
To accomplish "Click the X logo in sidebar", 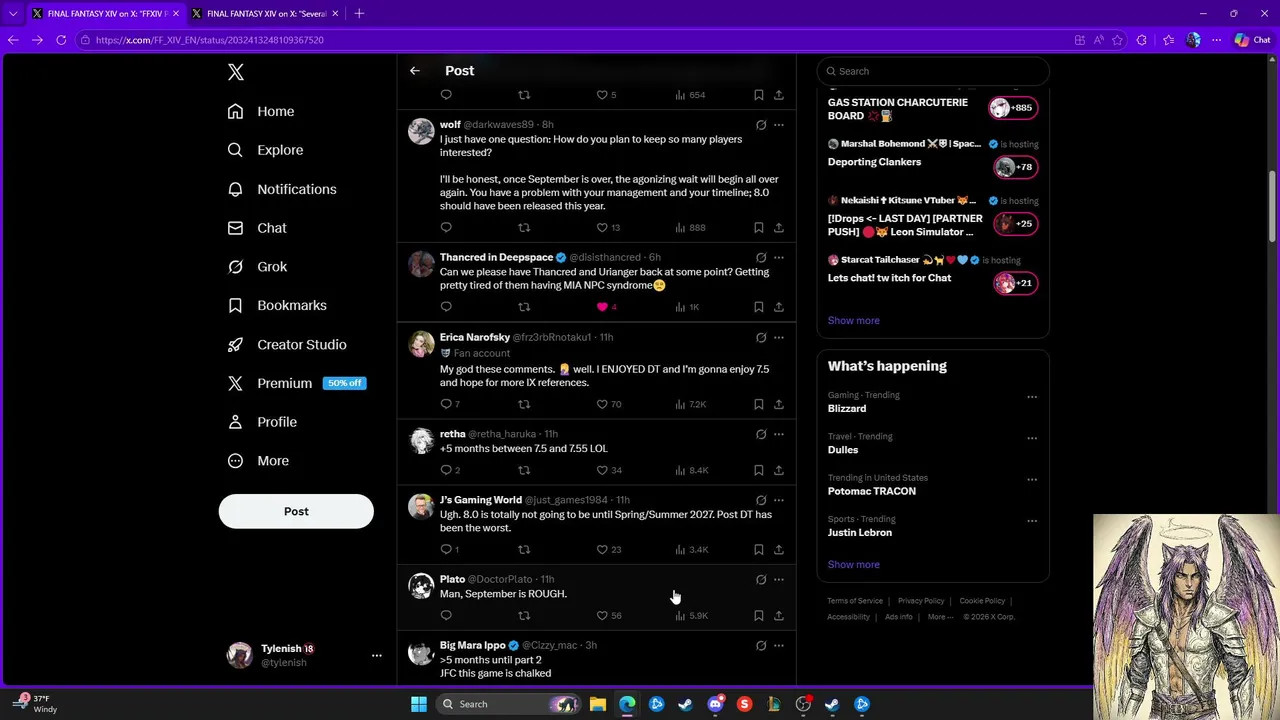I will point(236,72).
